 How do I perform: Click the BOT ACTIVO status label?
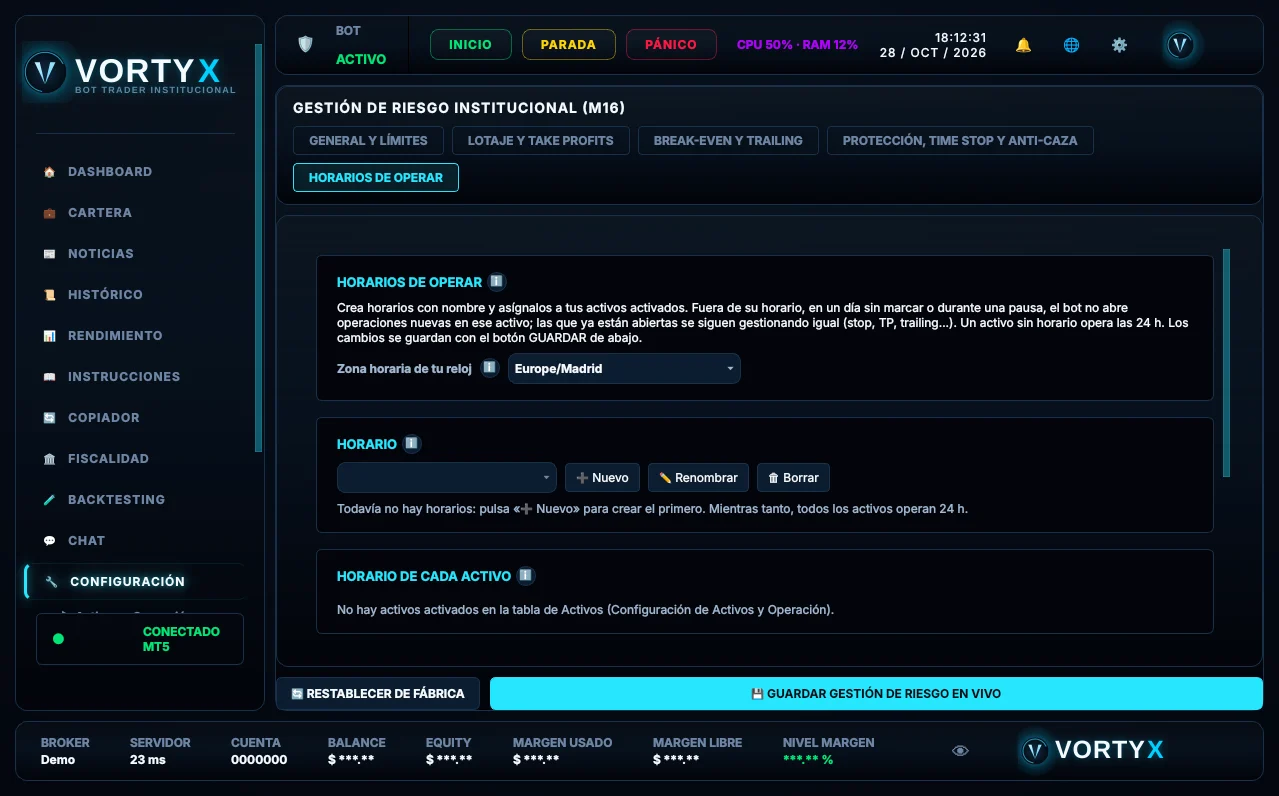pyautogui.click(x=360, y=45)
